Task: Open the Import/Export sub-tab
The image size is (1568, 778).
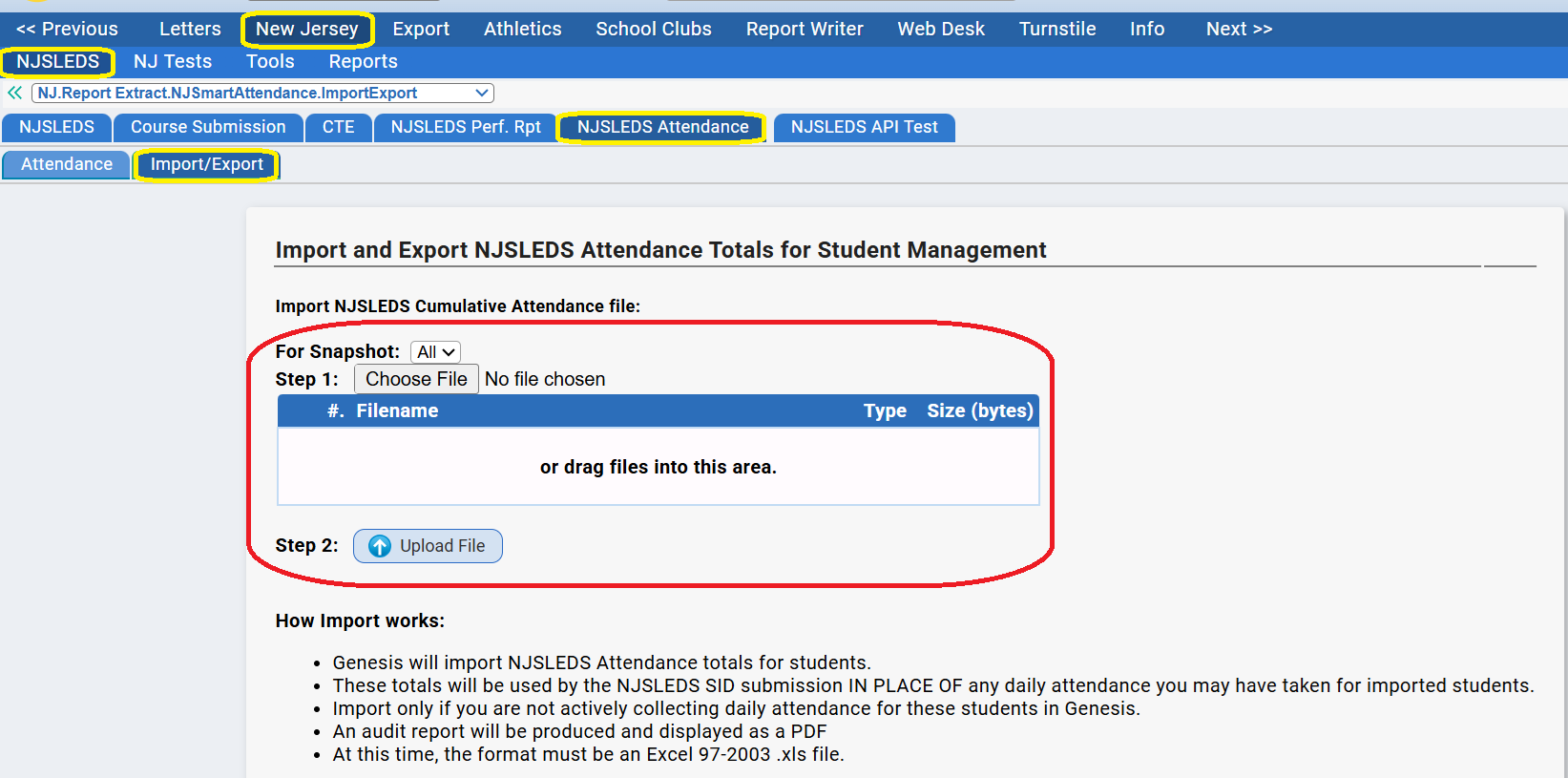Action: (x=206, y=164)
